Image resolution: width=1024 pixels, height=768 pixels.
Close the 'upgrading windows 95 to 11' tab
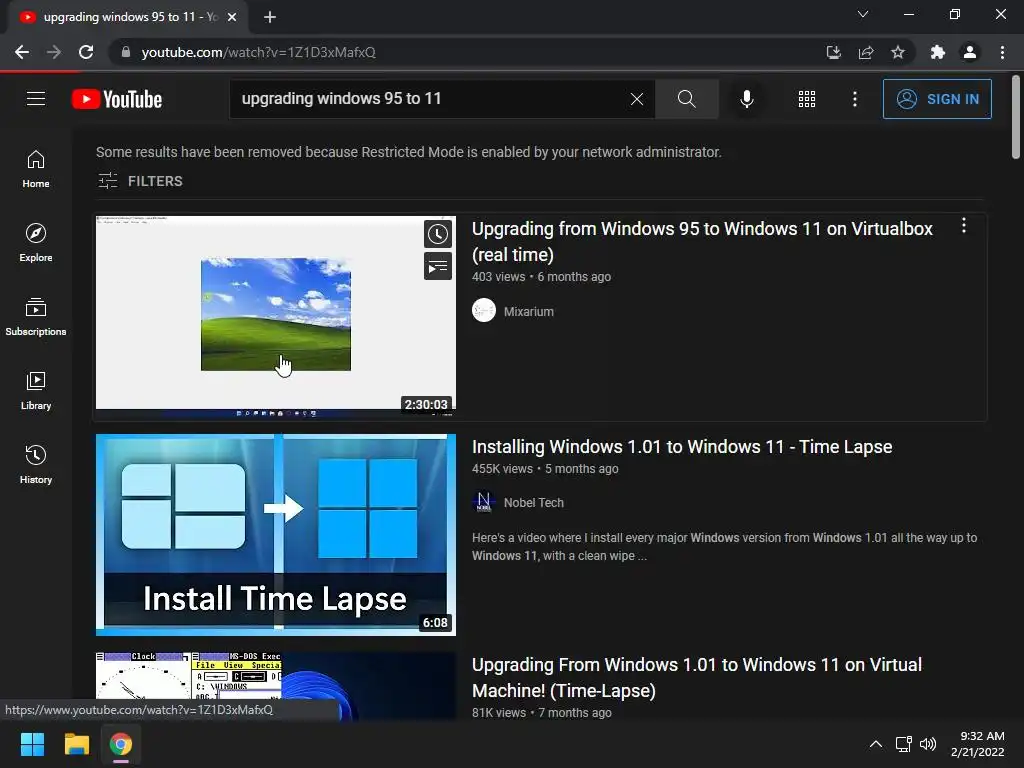[x=232, y=18]
